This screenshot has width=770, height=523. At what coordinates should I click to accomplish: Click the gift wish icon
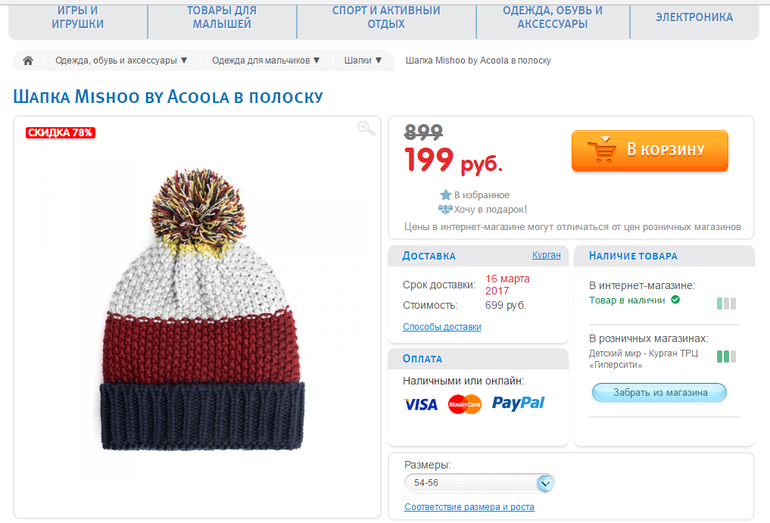(446, 210)
